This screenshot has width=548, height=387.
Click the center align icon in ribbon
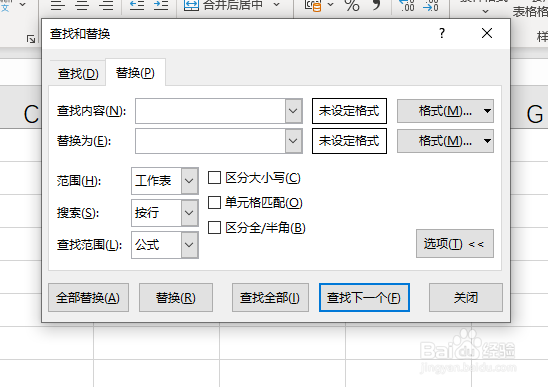click(x=82, y=5)
